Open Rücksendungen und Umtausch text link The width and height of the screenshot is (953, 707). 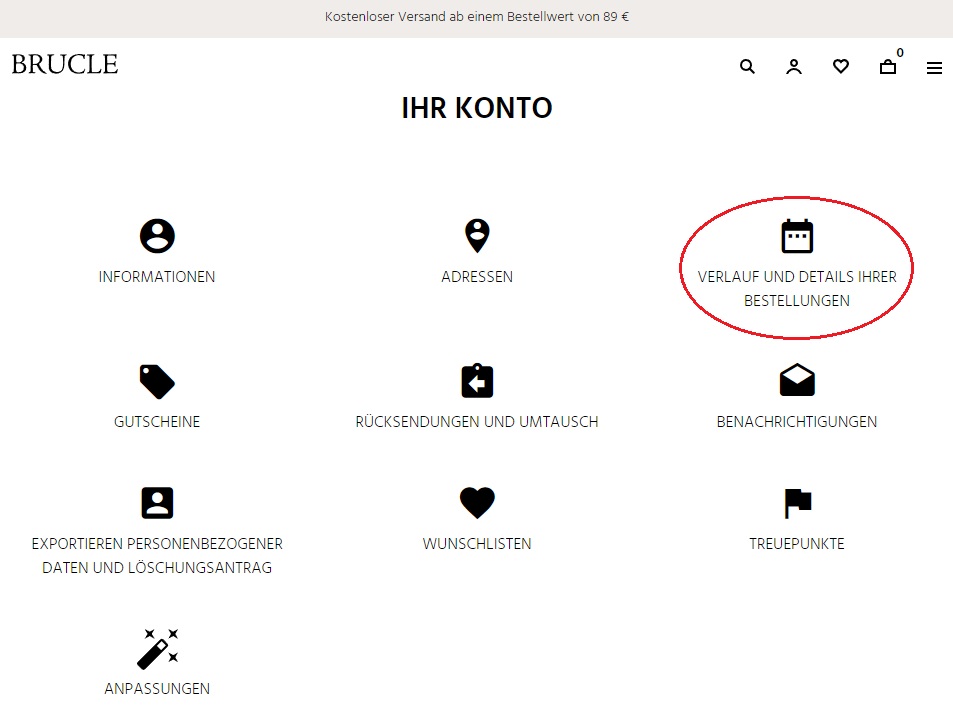coord(477,422)
